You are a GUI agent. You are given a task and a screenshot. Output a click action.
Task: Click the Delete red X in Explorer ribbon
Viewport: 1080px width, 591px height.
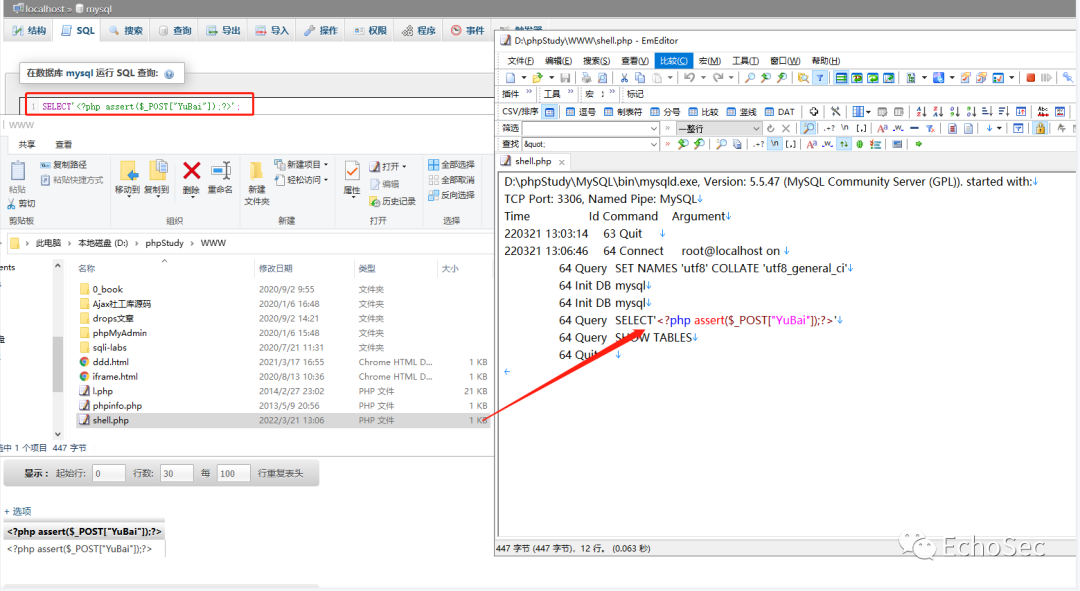[x=191, y=170]
